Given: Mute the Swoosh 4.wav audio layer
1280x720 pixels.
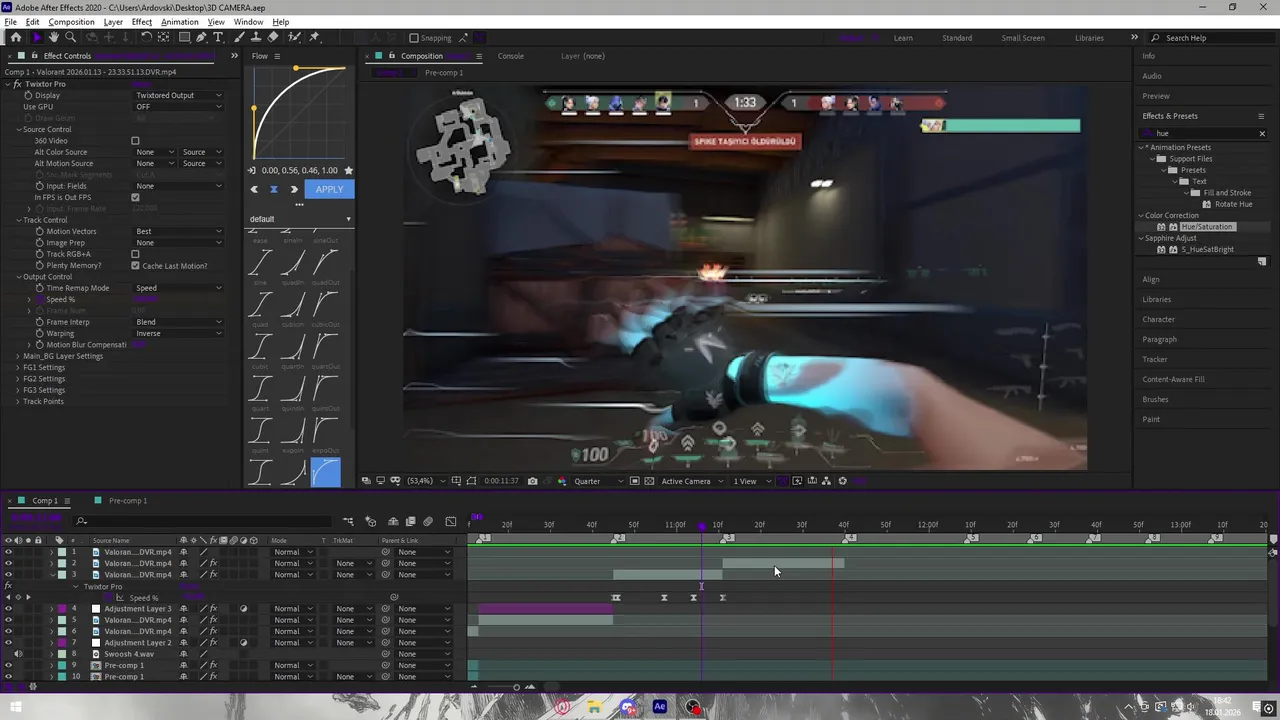Looking at the screenshot, I should click(18, 654).
